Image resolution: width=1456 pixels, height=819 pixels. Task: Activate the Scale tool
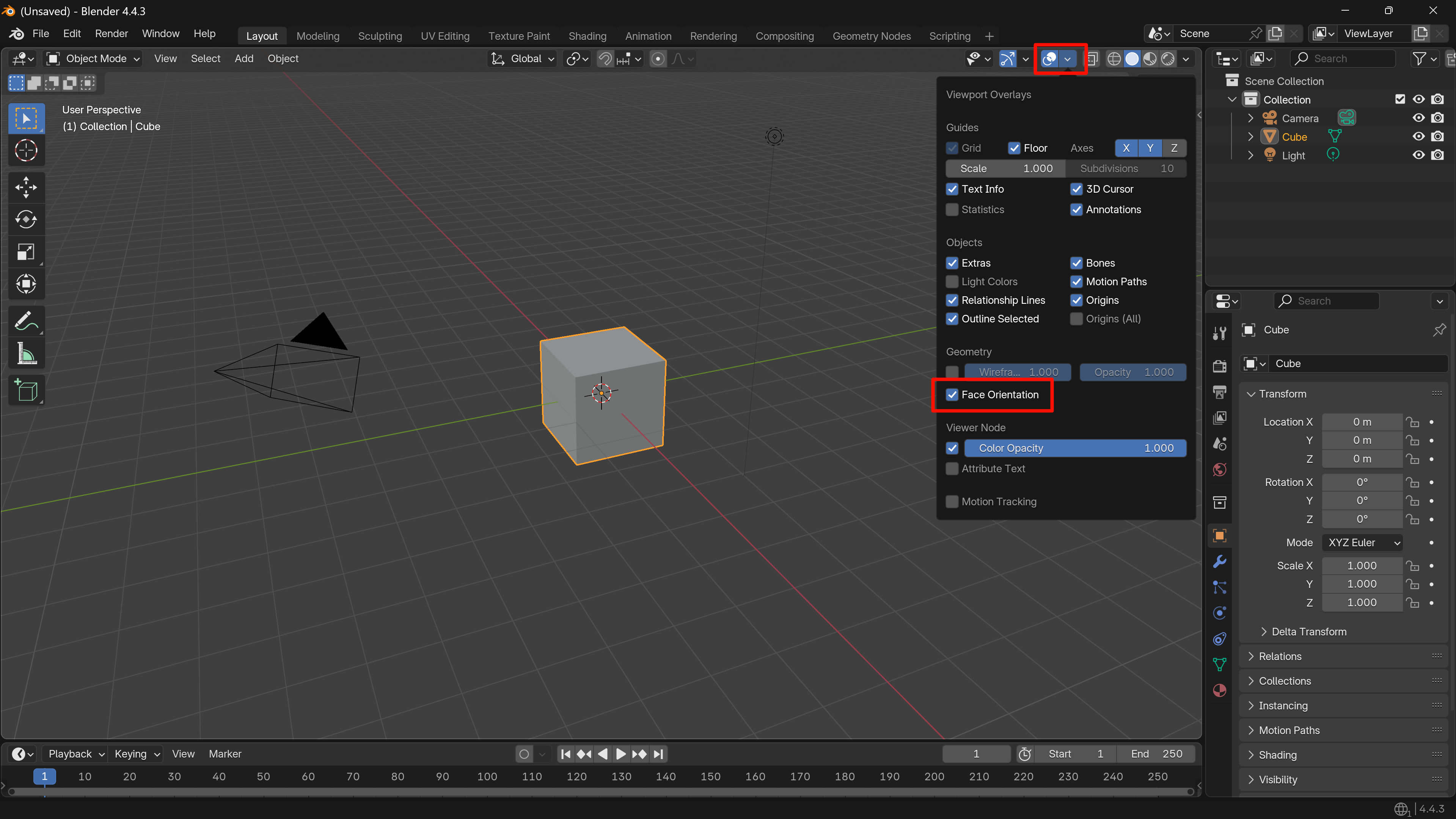(x=26, y=252)
